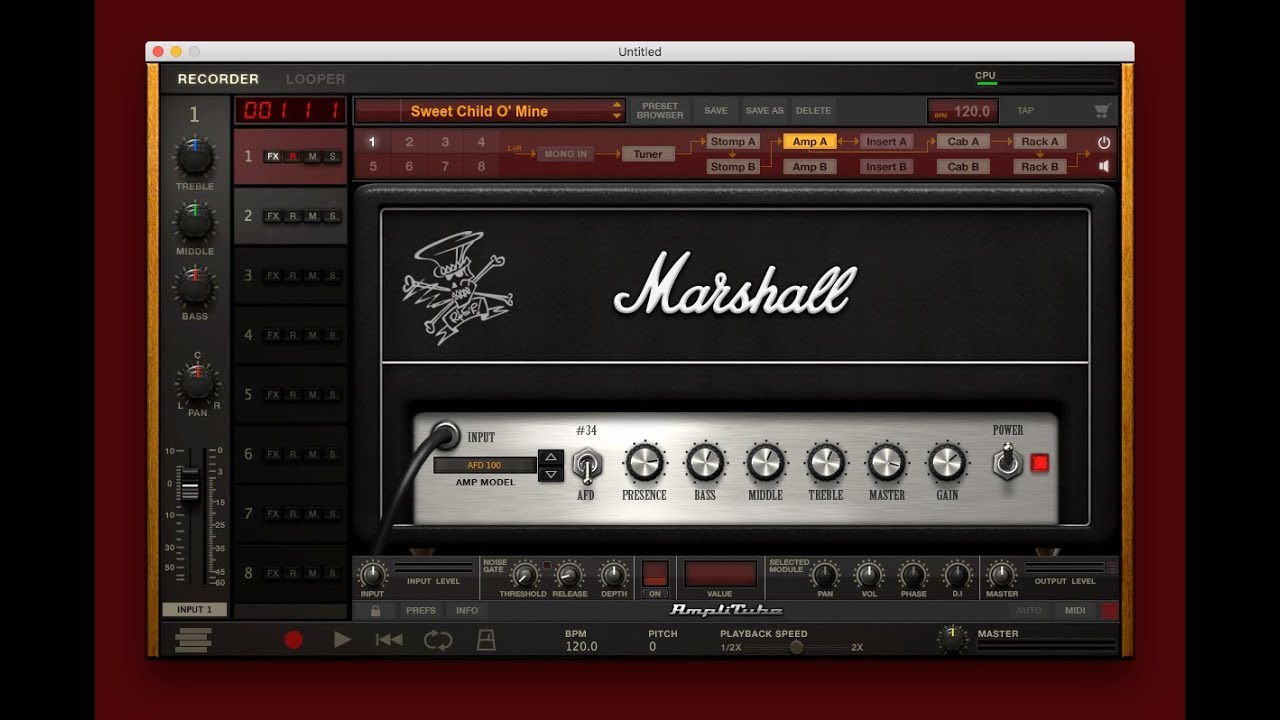This screenshot has height=720, width=1280.
Task: Click the SAVE AS button
Action: coord(764,111)
